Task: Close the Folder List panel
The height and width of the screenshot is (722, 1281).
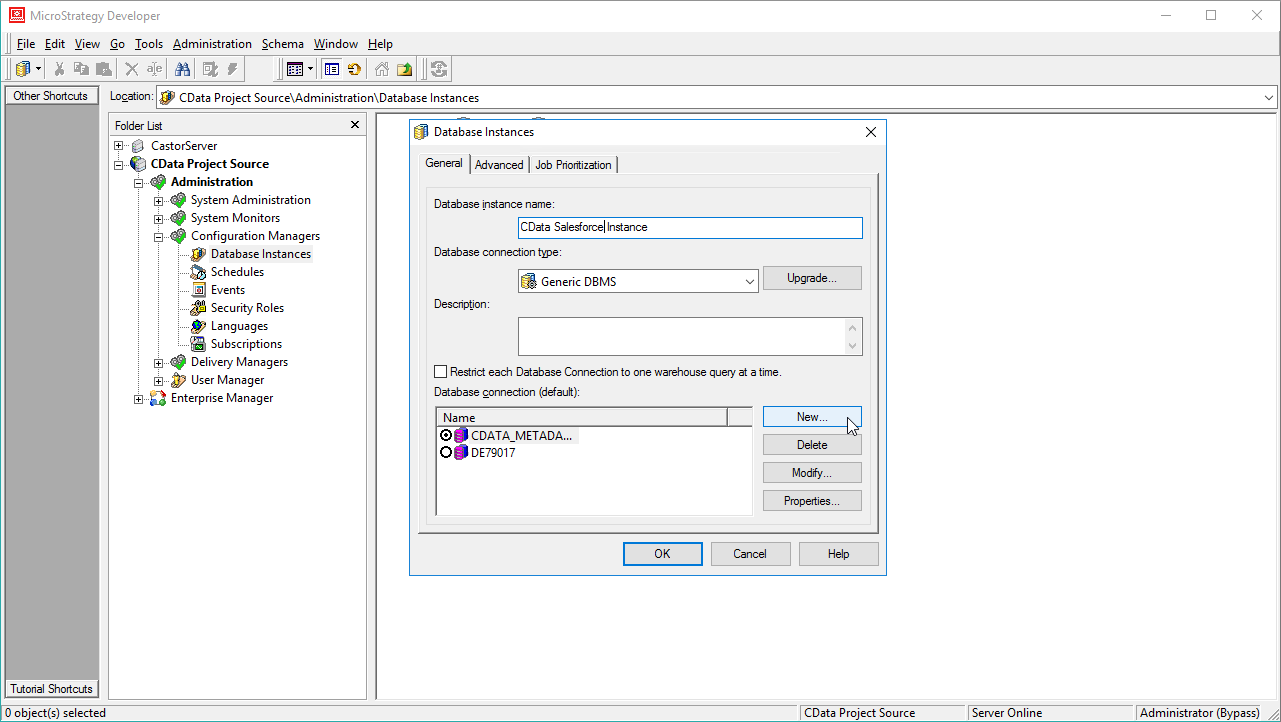Action: (354, 125)
